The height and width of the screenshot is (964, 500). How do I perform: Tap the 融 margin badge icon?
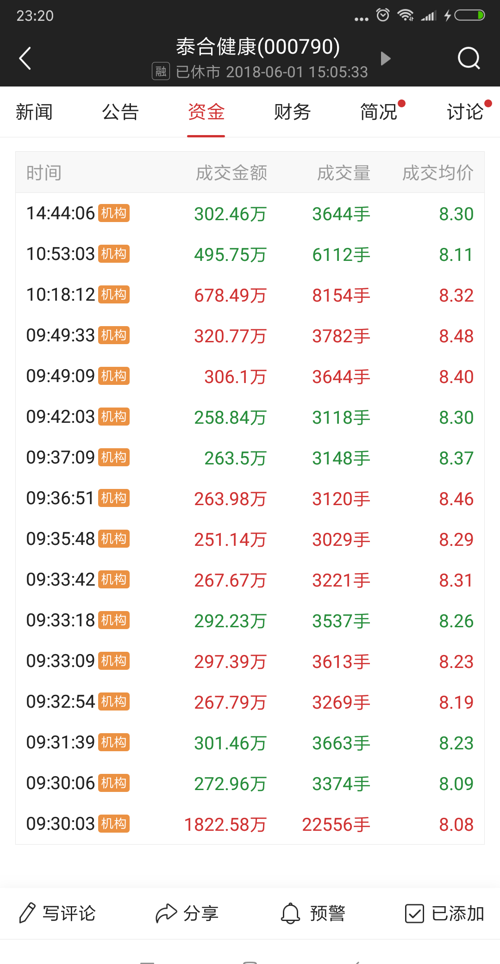(x=161, y=72)
